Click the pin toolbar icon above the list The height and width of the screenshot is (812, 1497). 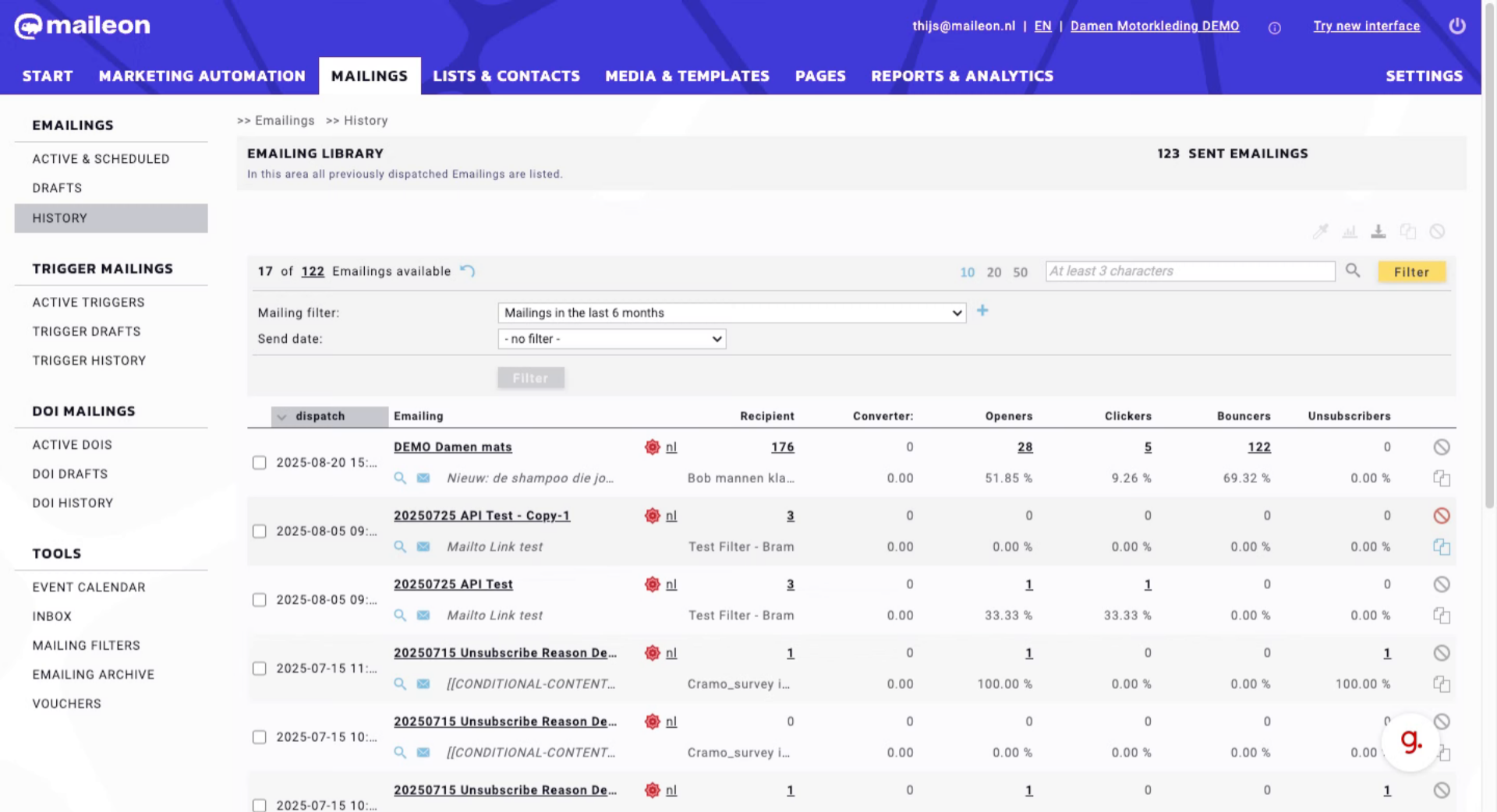(1320, 231)
